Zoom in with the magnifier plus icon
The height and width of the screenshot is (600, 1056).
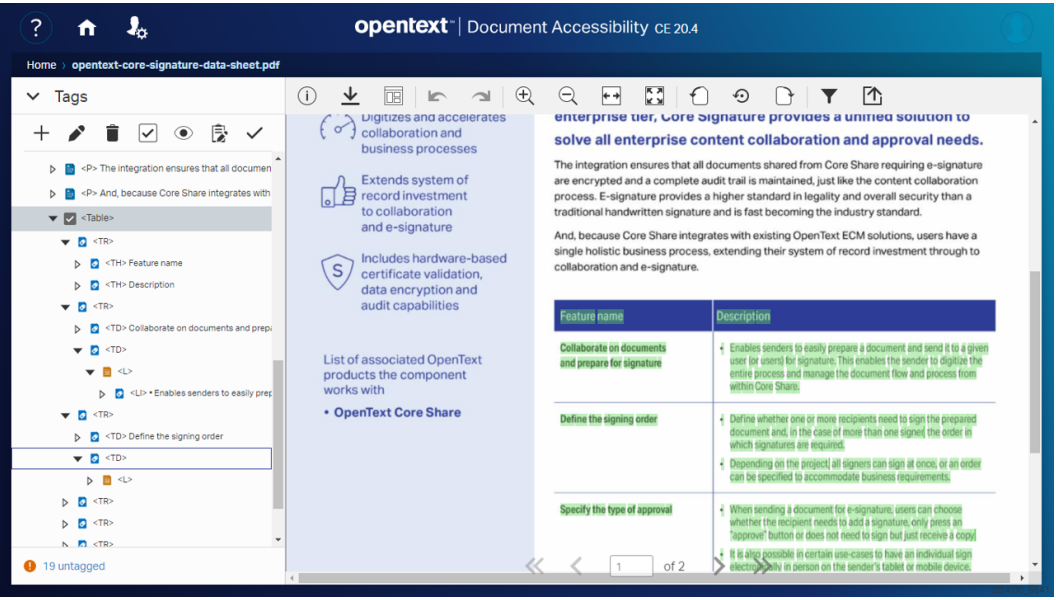coord(524,96)
